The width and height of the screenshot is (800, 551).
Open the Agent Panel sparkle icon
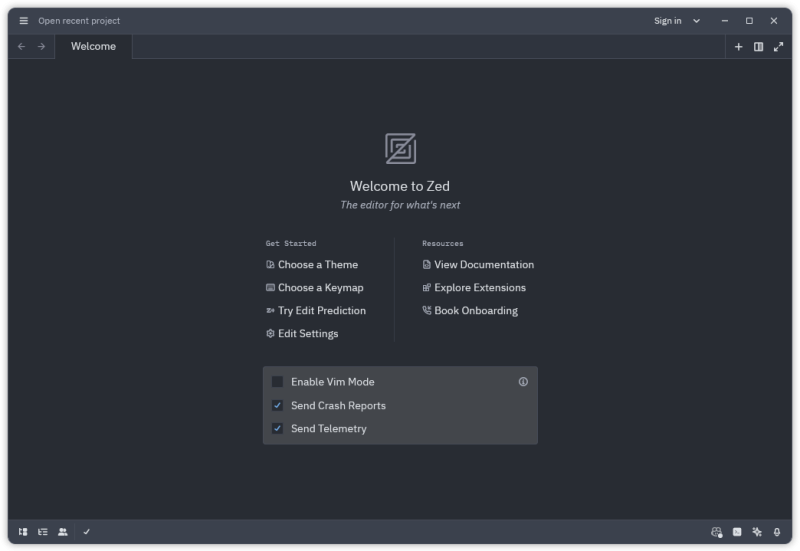pos(757,532)
